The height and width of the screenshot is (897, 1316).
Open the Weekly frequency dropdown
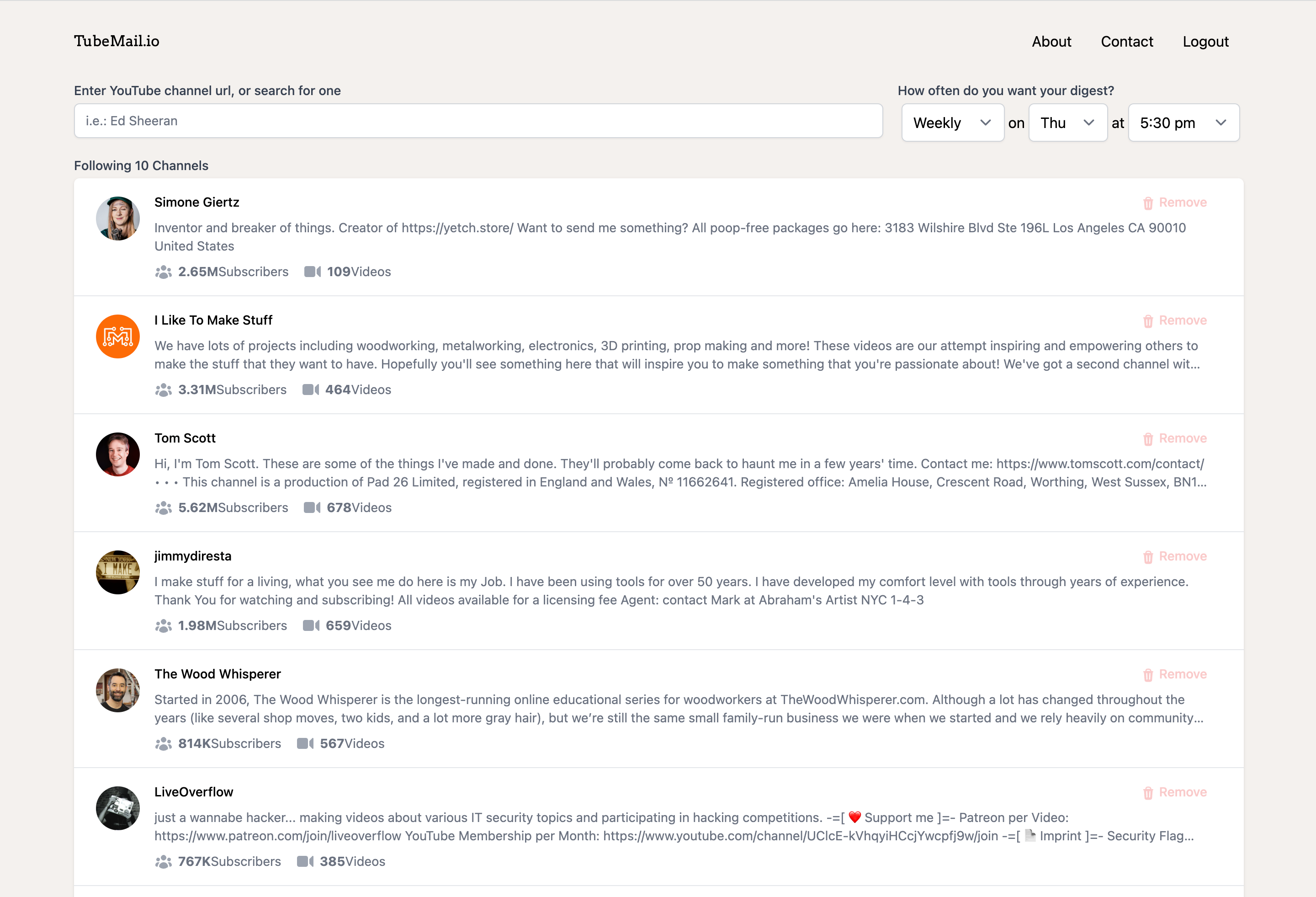952,123
